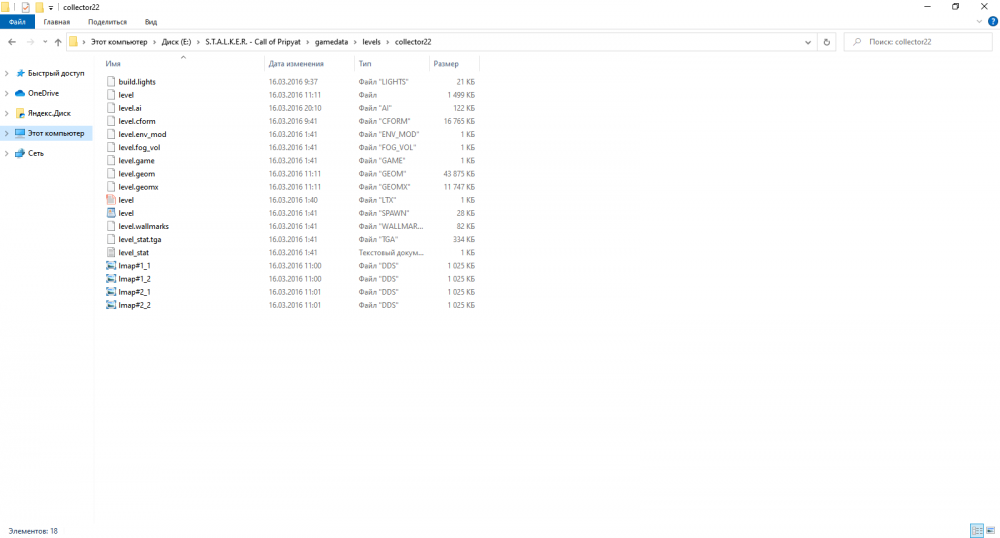Select the level.ai file icon
Viewport: 1000px width, 538px height.
pos(111,108)
